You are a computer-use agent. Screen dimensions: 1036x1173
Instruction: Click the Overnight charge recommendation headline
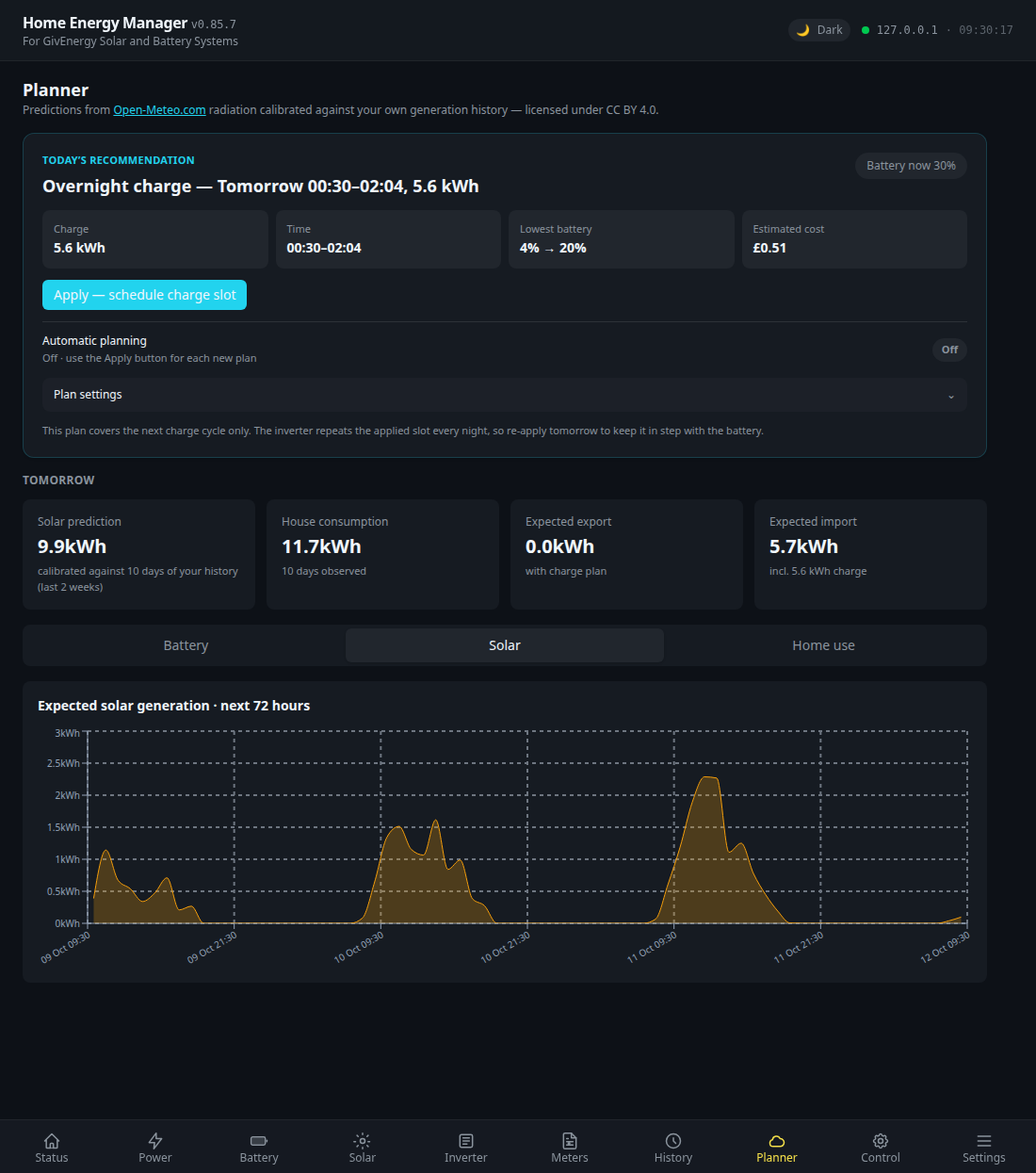tap(261, 187)
